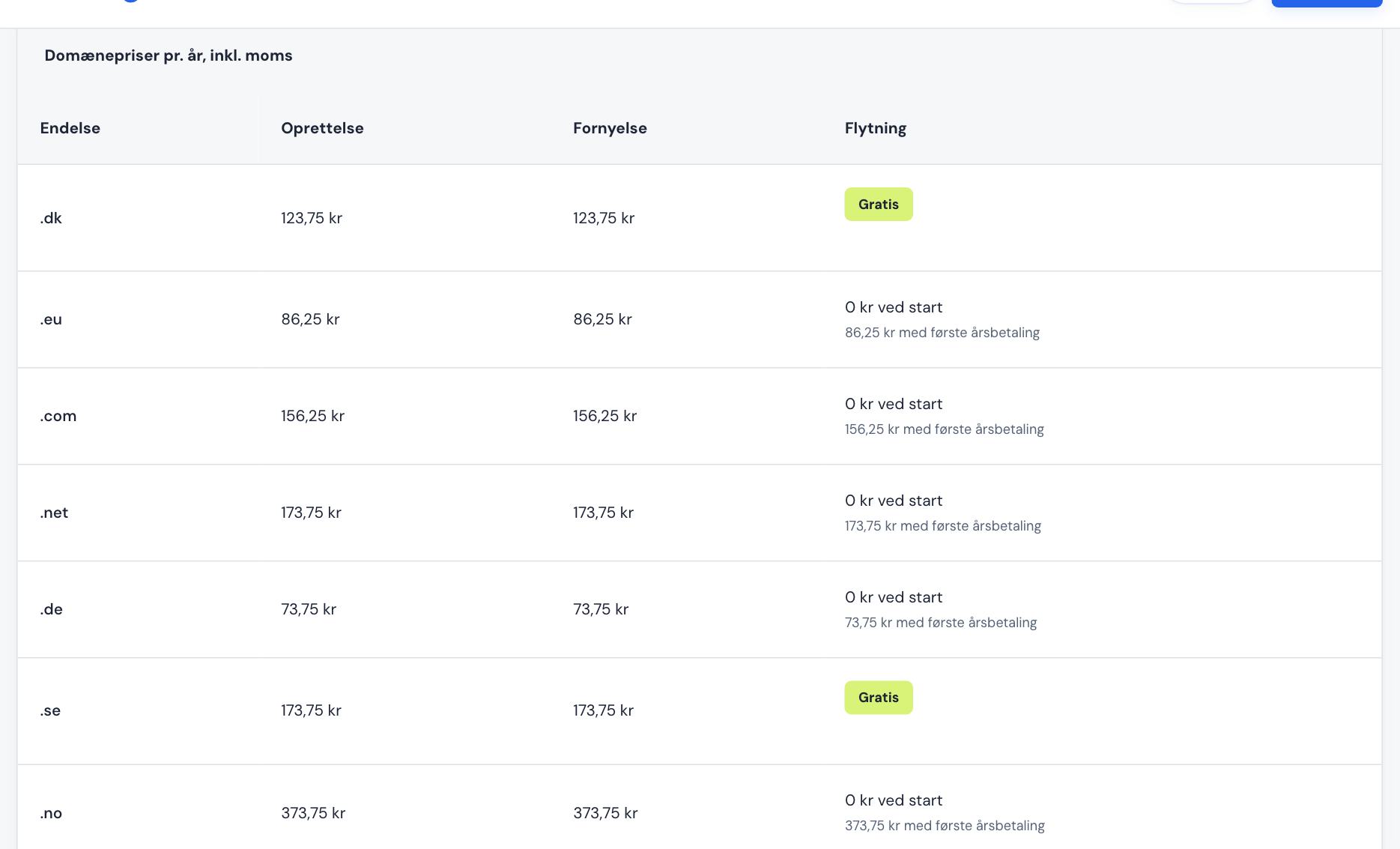The image size is (1400, 849).
Task: Click the .eu domain ending cell
Action: pos(51,319)
